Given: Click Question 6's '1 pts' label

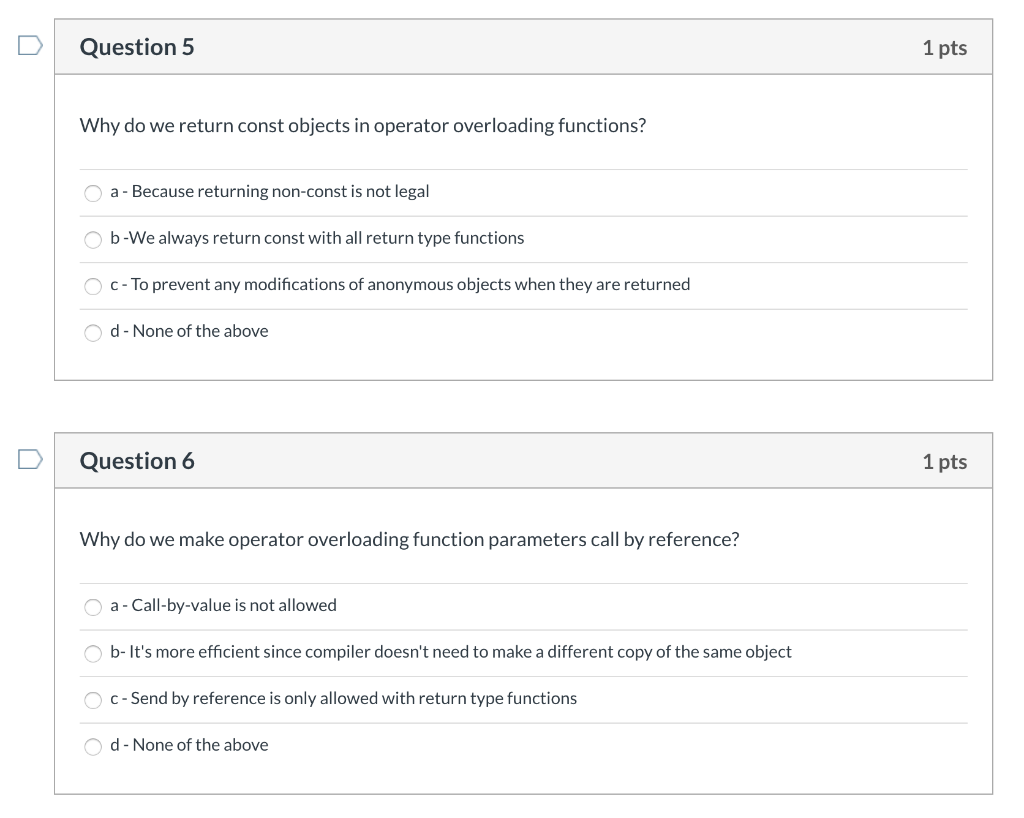Looking at the screenshot, I should point(944,462).
